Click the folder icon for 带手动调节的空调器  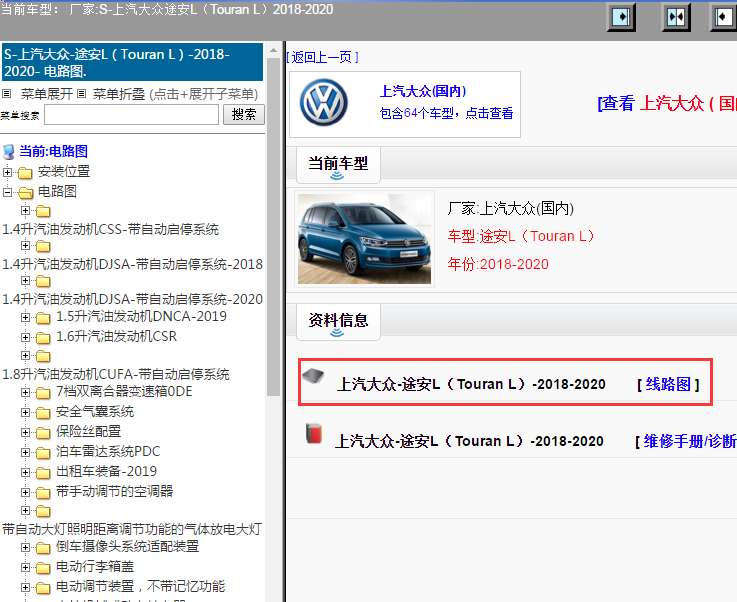pos(43,493)
